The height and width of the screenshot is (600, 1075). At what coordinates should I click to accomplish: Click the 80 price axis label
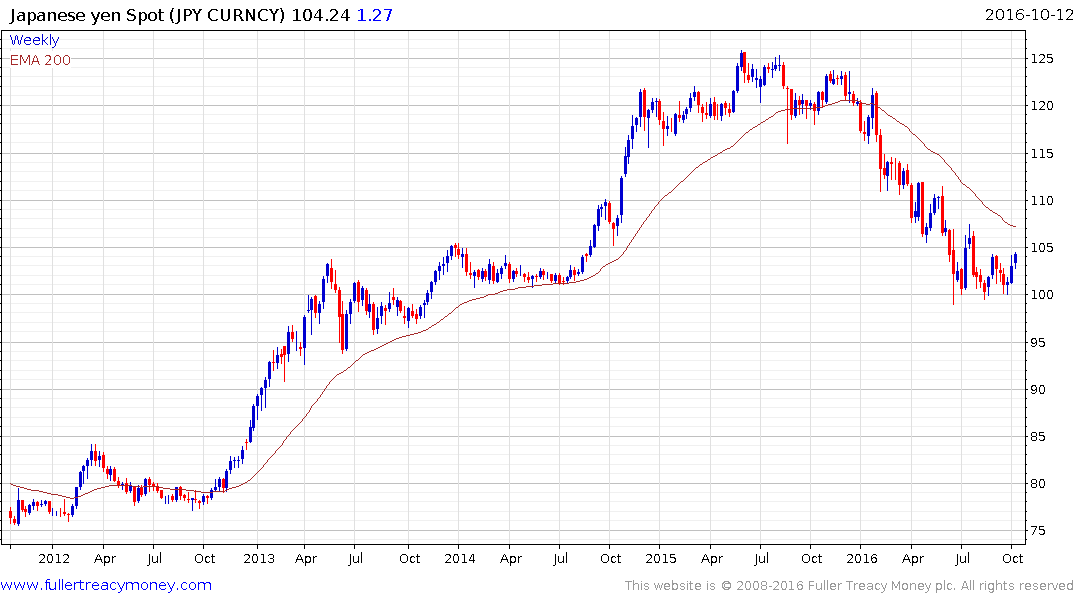click(x=1039, y=483)
